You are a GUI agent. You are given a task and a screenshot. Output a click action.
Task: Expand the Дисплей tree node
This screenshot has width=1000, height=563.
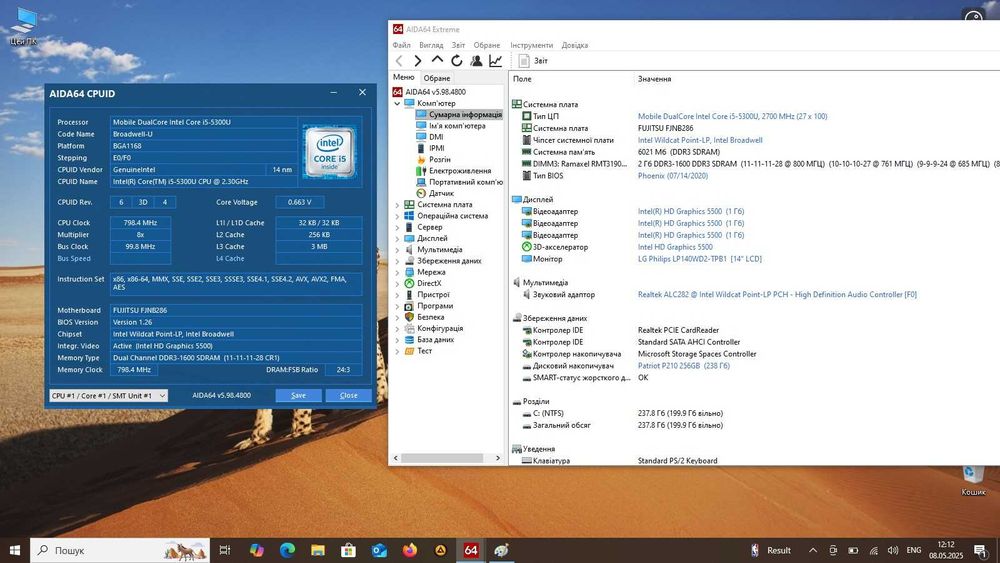(x=397, y=238)
